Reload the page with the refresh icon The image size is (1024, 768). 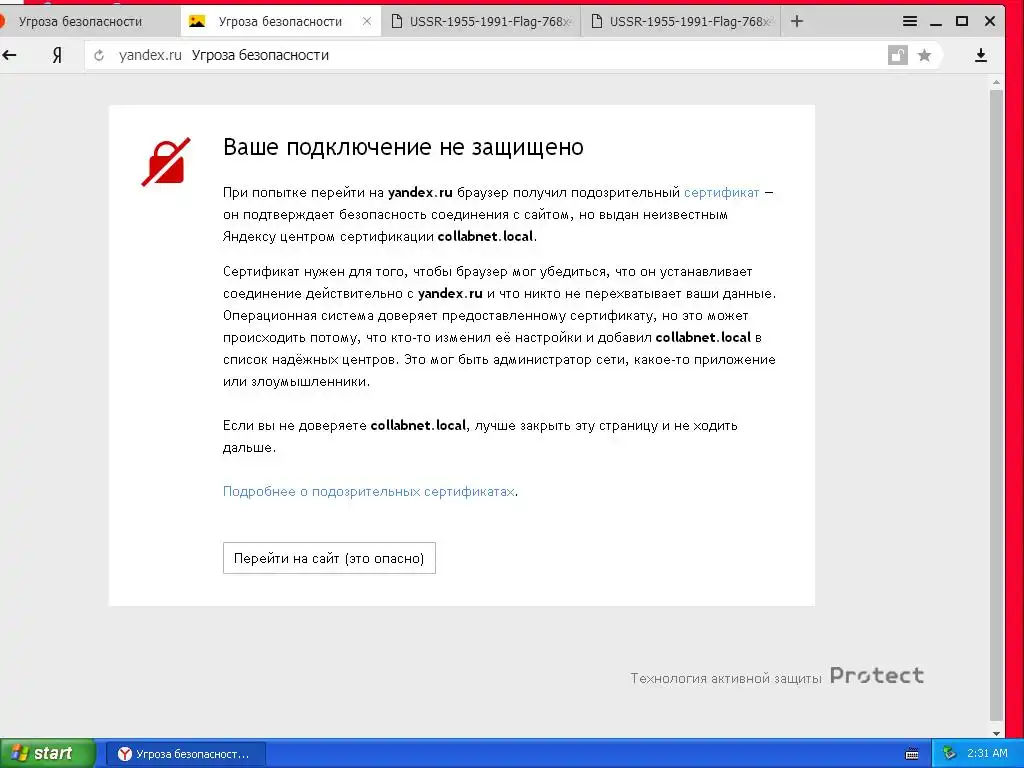[99, 56]
